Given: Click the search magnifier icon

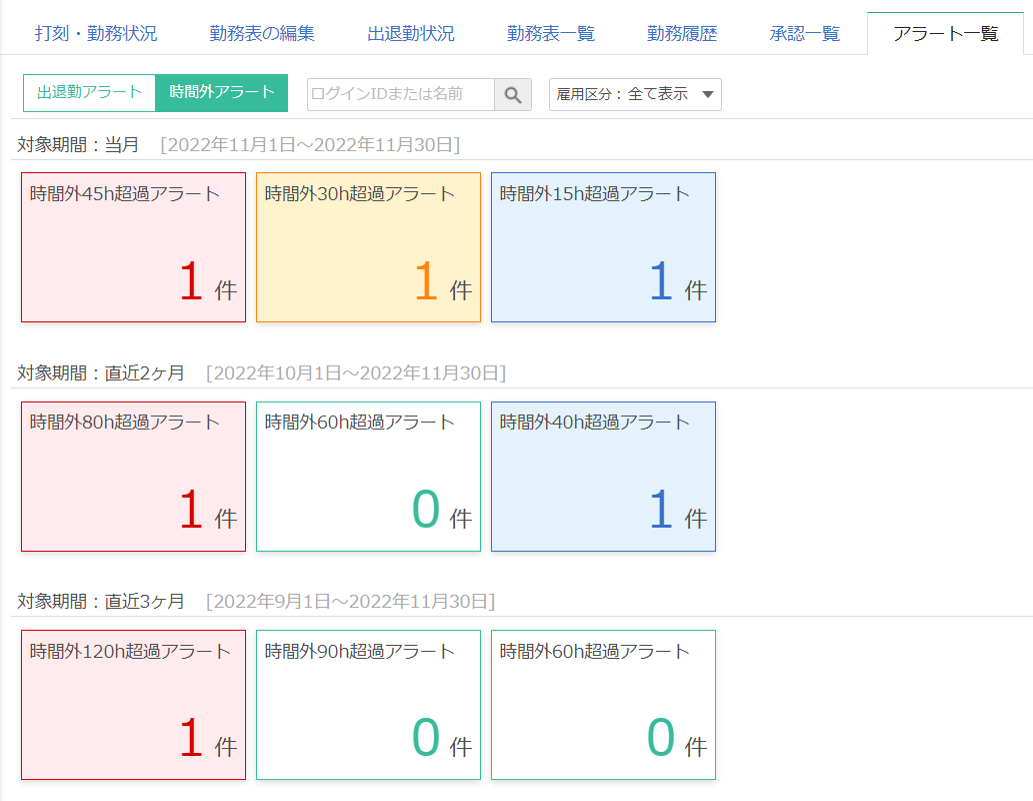Looking at the screenshot, I should pyautogui.click(x=513, y=94).
